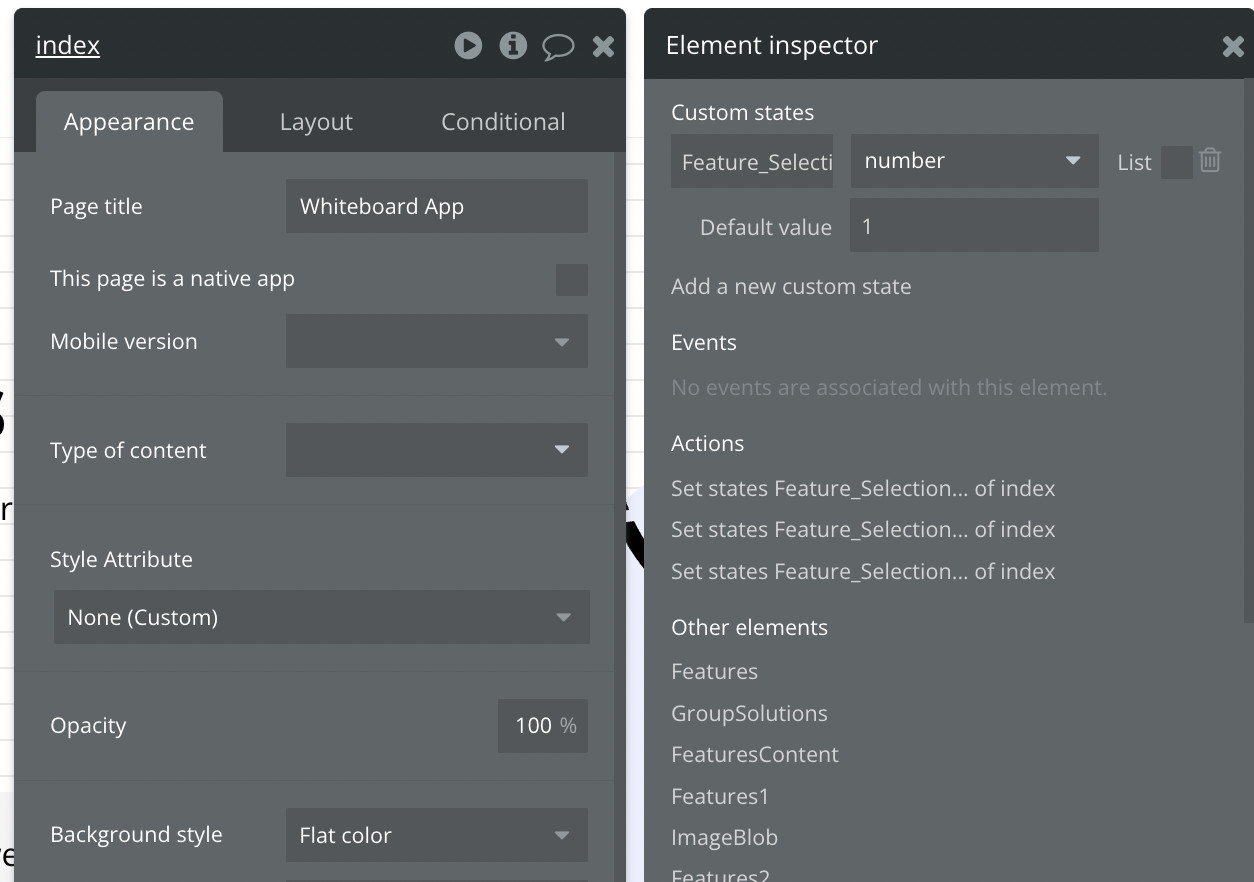This screenshot has height=882, width=1254.
Task: Change the Background style Flat color dropdown
Action: coord(436,835)
